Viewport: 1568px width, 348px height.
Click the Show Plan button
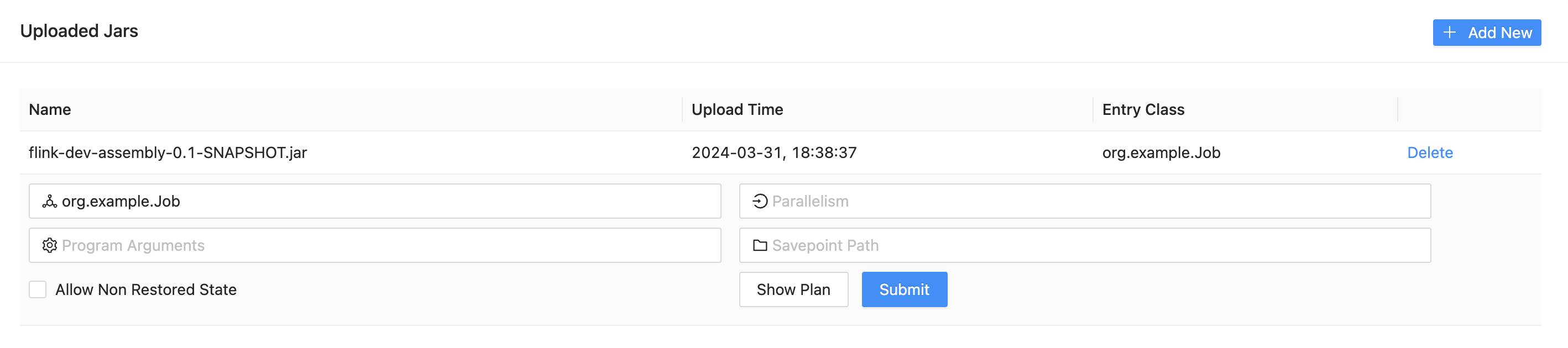tap(792, 289)
